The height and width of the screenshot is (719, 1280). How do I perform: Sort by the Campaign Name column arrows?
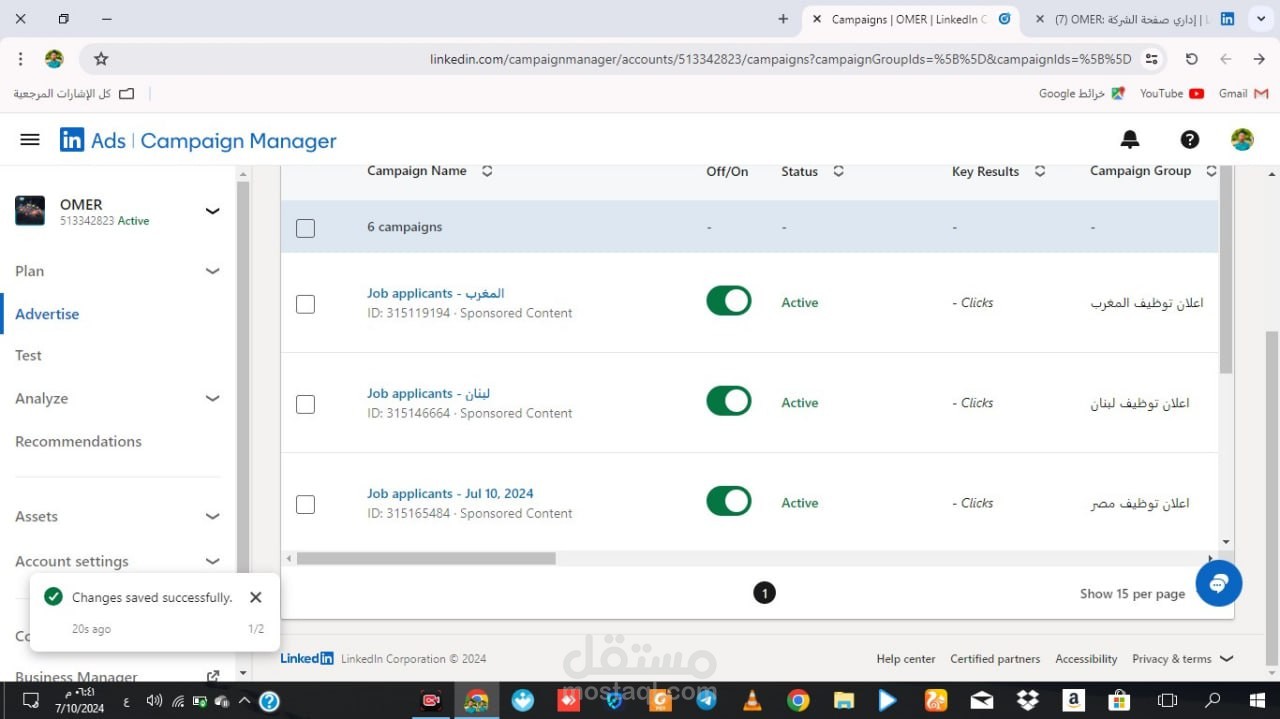coord(487,171)
